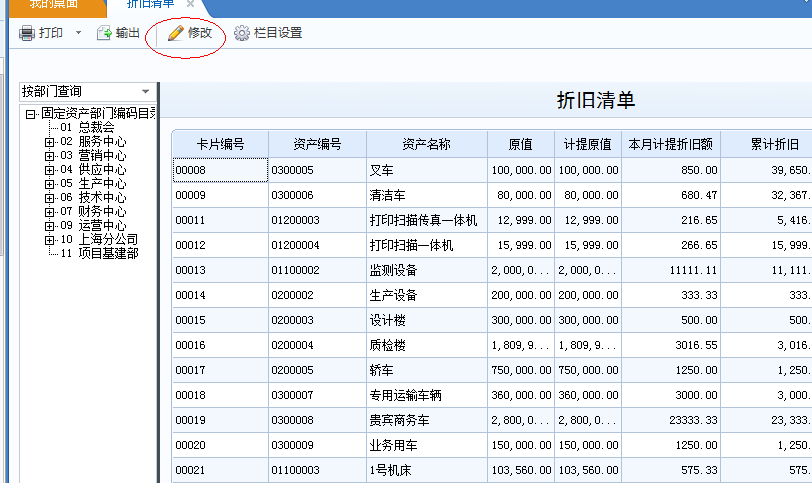Sort by 本月计提折旧额 column header
Screen dimensions: 812x483
[x=669, y=144]
